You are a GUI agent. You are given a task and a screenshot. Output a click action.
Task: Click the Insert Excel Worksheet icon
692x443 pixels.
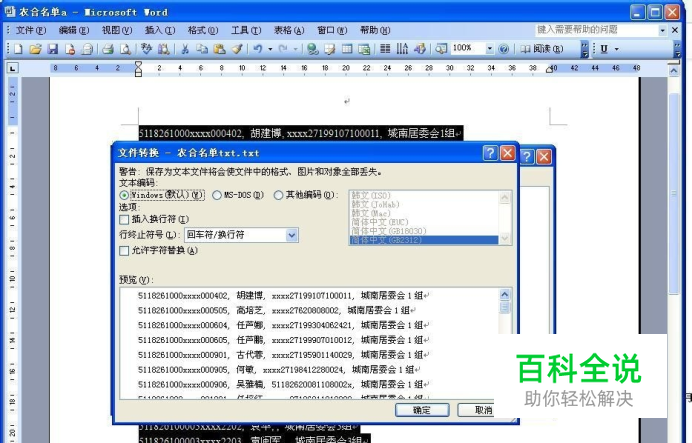pos(364,49)
